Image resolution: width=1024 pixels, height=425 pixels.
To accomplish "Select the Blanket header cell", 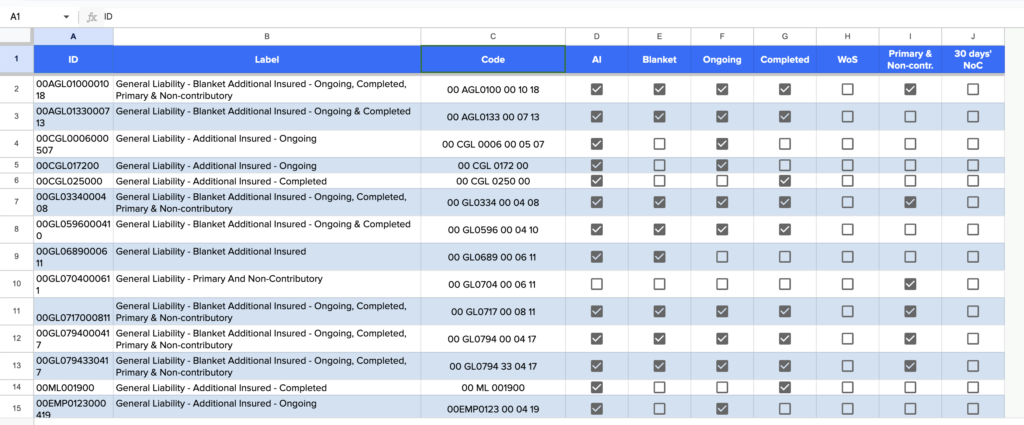I will (x=659, y=59).
